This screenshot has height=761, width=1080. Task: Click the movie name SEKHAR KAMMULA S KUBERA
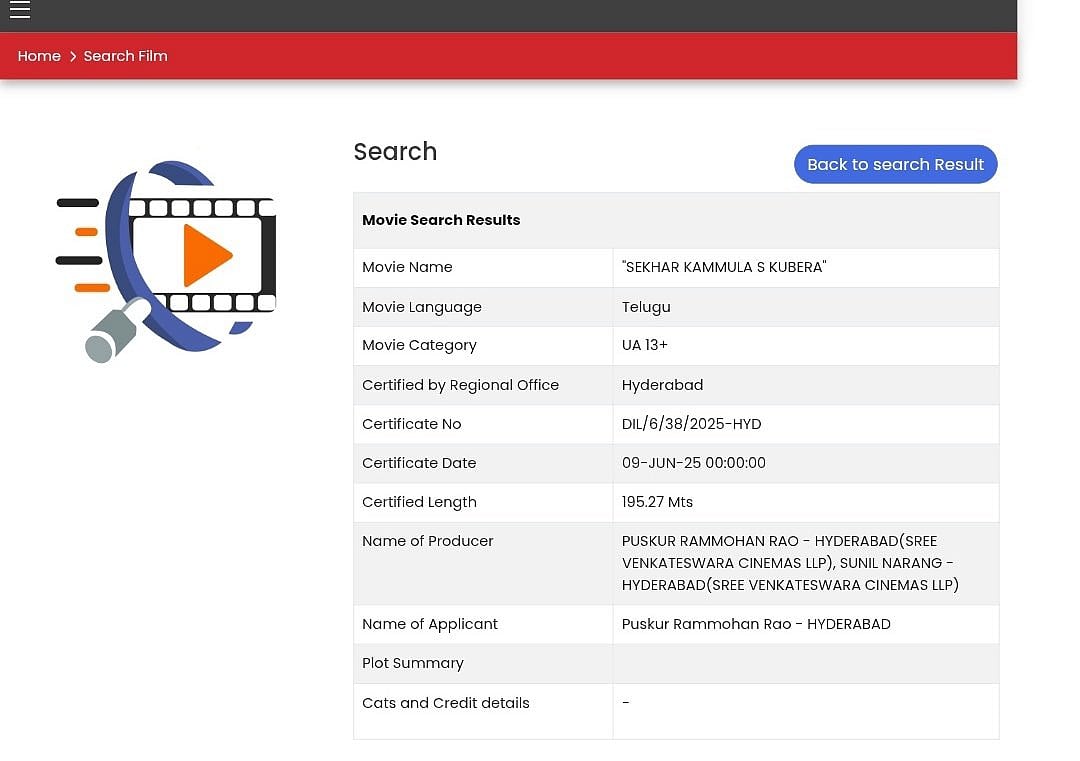(x=724, y=267)
